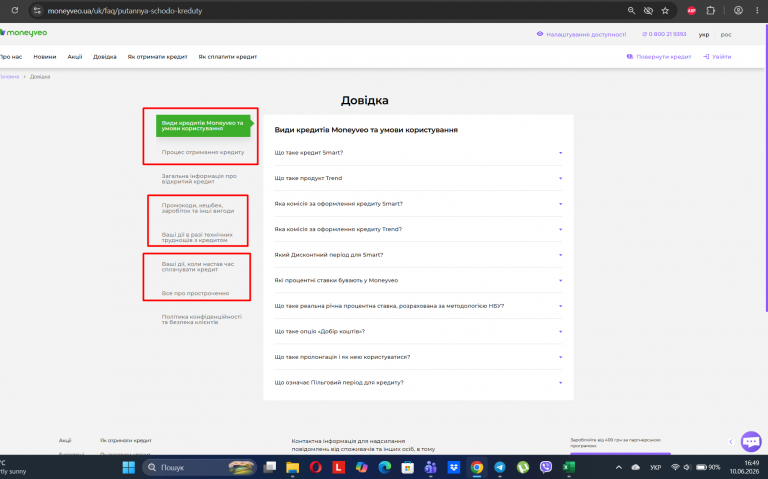This screenshot has height=479, width=768.
Task: Toggle tracking protection eye icon in address bar
Action: coord(648,10)
